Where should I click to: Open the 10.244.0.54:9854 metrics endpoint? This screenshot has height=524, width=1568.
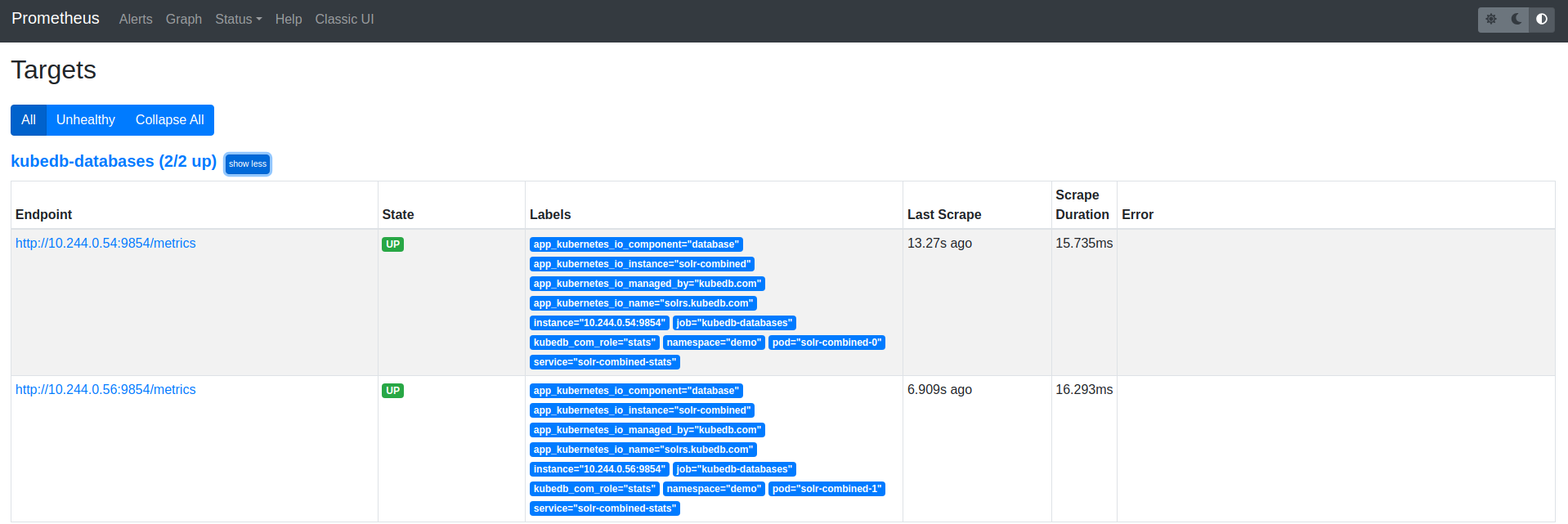[105, 244]
